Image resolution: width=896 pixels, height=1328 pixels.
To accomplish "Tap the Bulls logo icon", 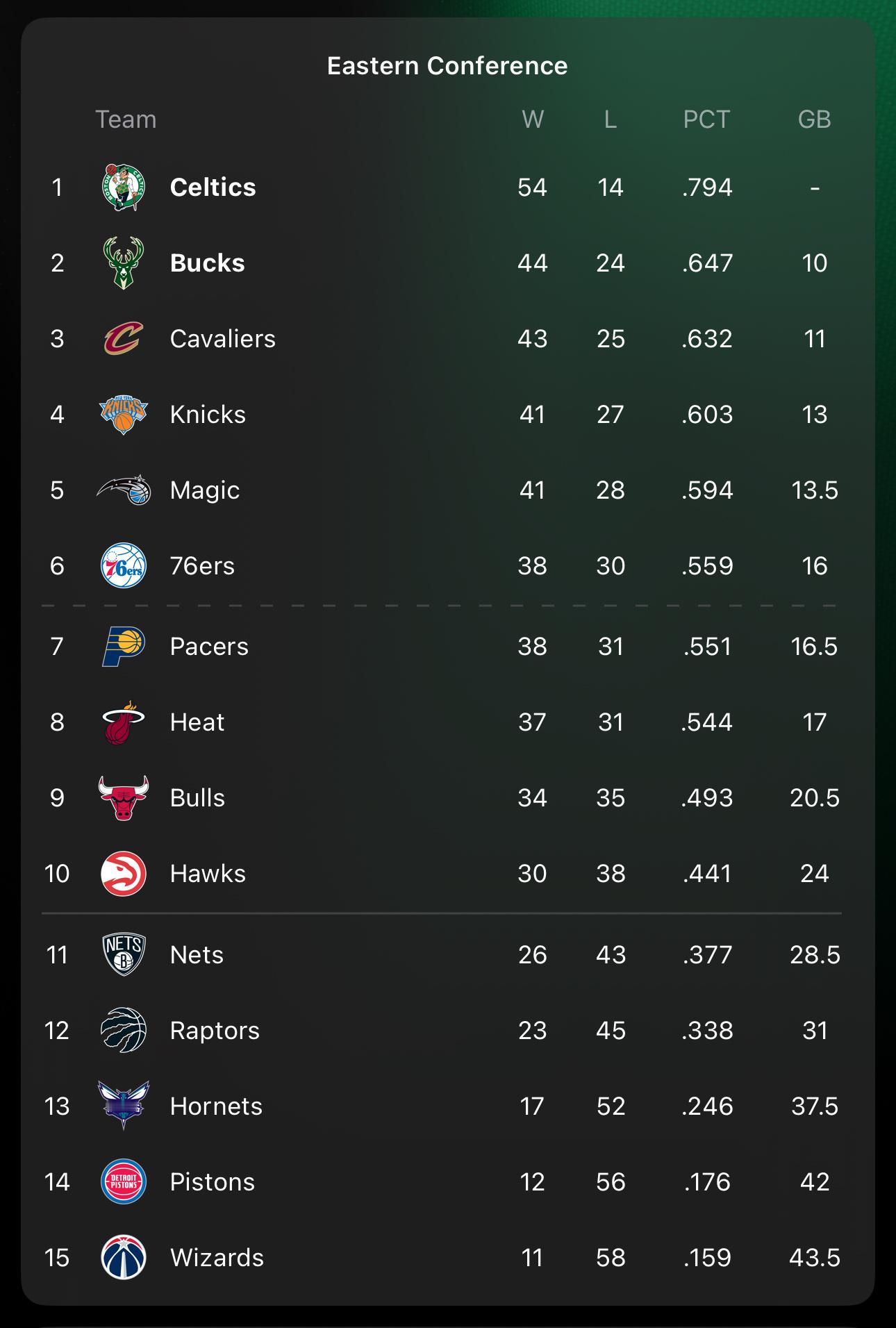I will click(x=124, y=798).
